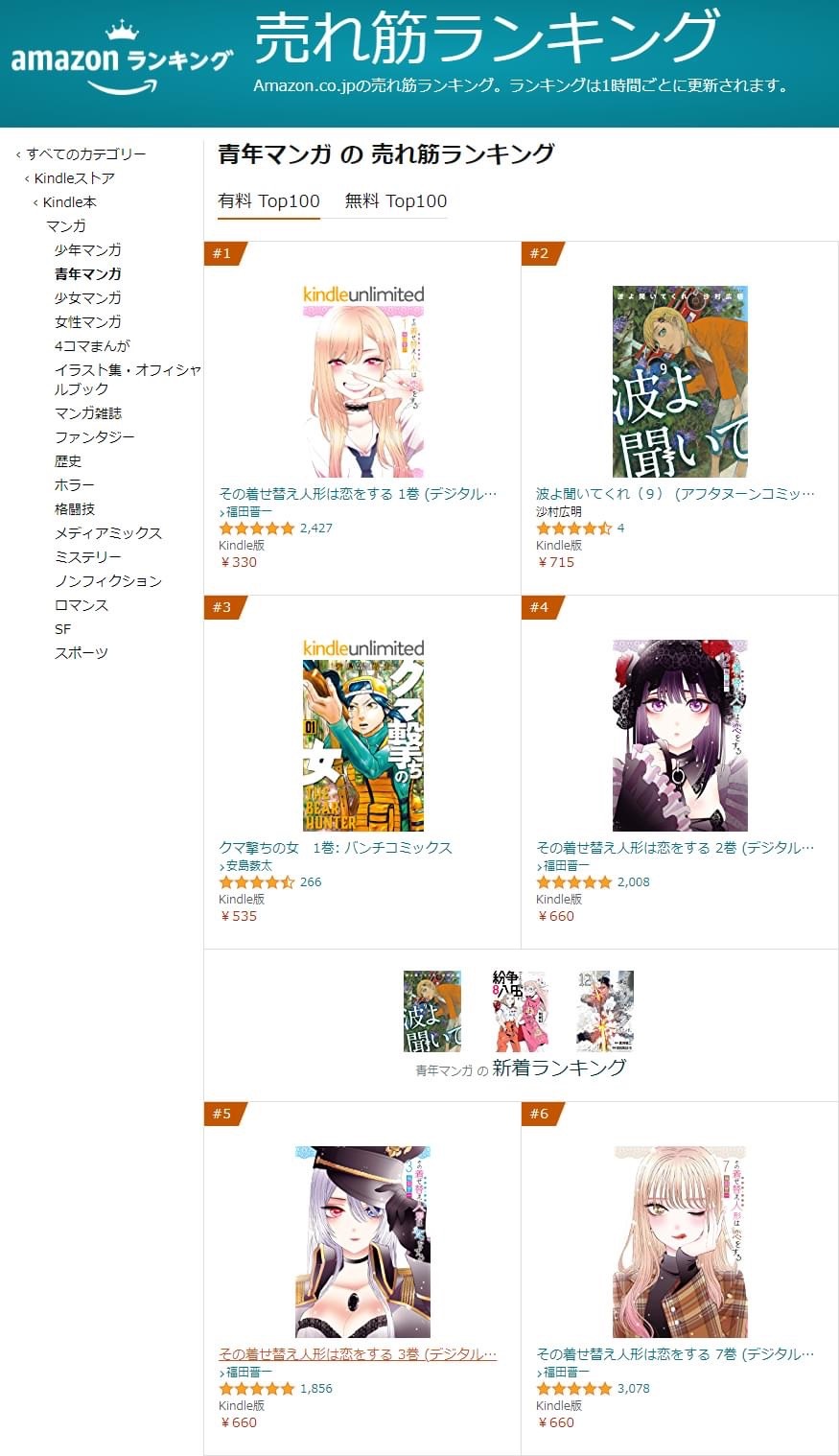Open the 新着ランキング link

pos(559,1068)
